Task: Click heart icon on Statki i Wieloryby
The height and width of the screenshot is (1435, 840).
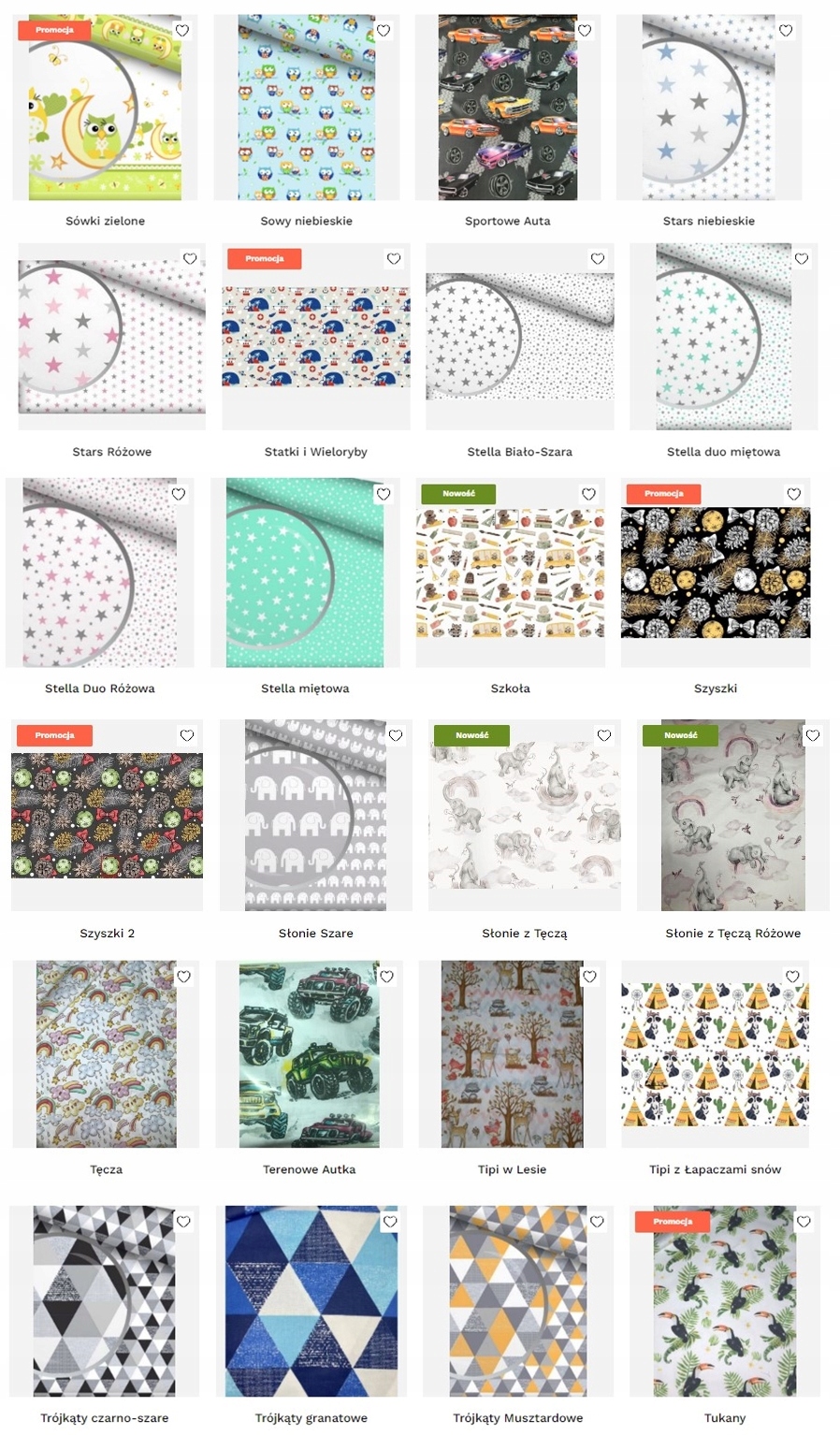Action: [x=394, y=259]
